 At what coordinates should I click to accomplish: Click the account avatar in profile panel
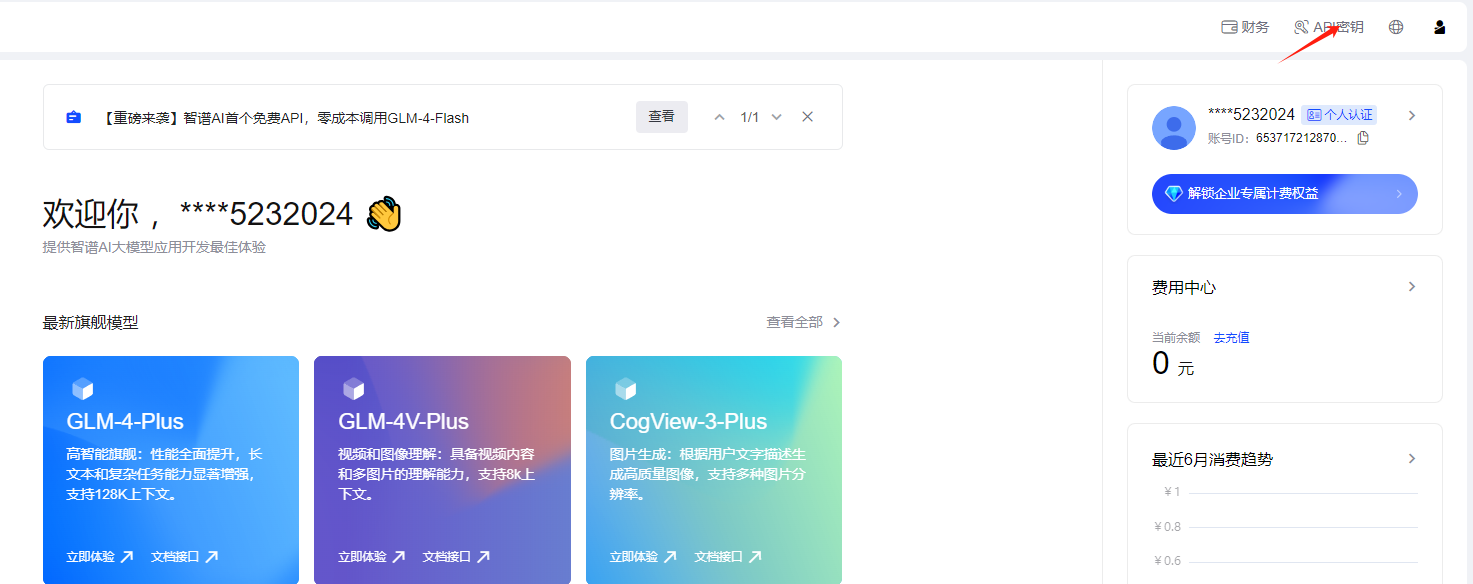click(1174, 128)
